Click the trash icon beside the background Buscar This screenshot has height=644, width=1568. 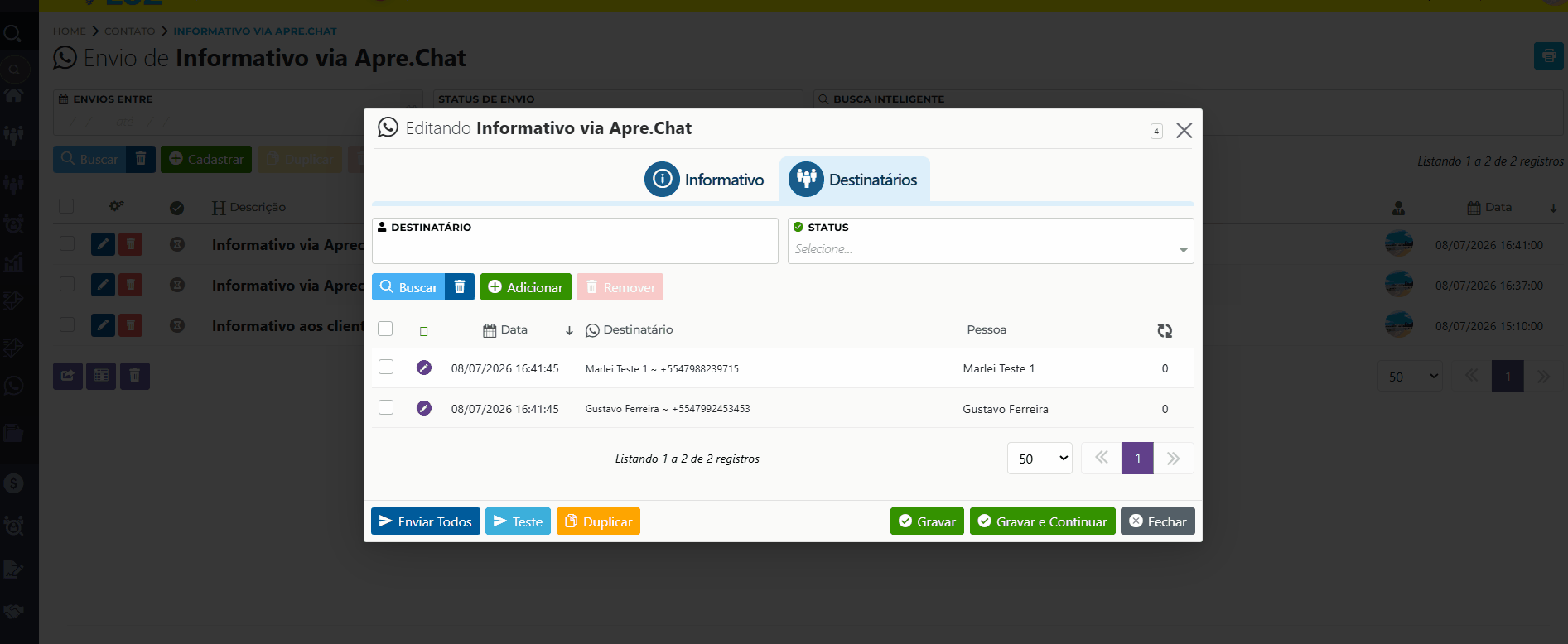pos(141,159)
